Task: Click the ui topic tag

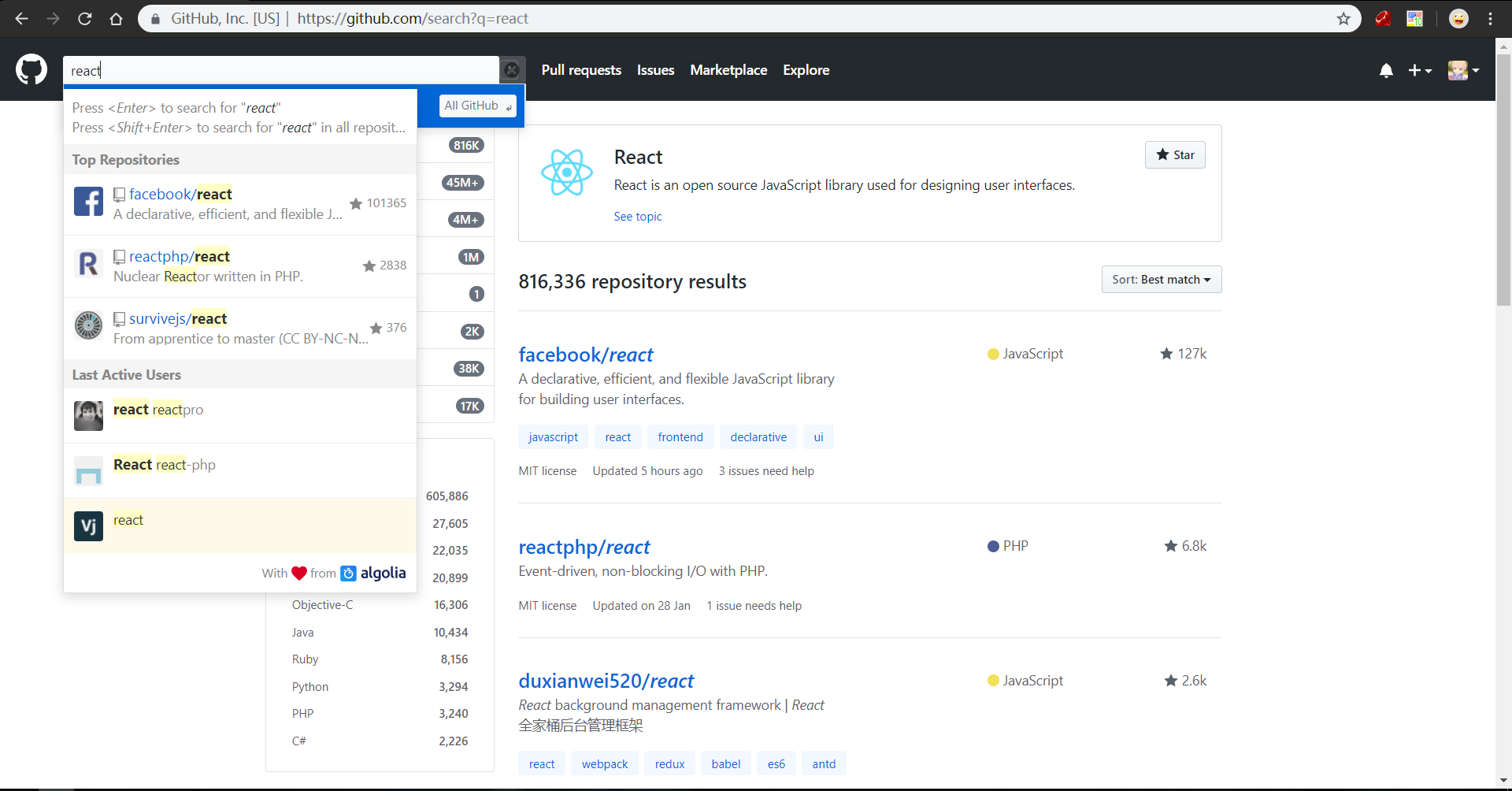Action: [818, 437]
